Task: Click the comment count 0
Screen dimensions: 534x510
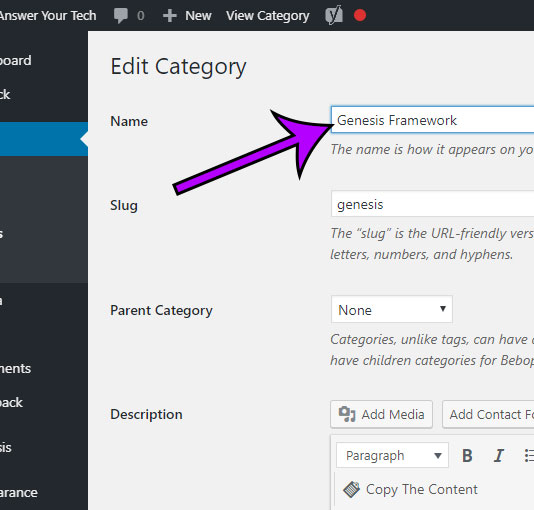Action: pyautogui.click(x=140, y=16)
